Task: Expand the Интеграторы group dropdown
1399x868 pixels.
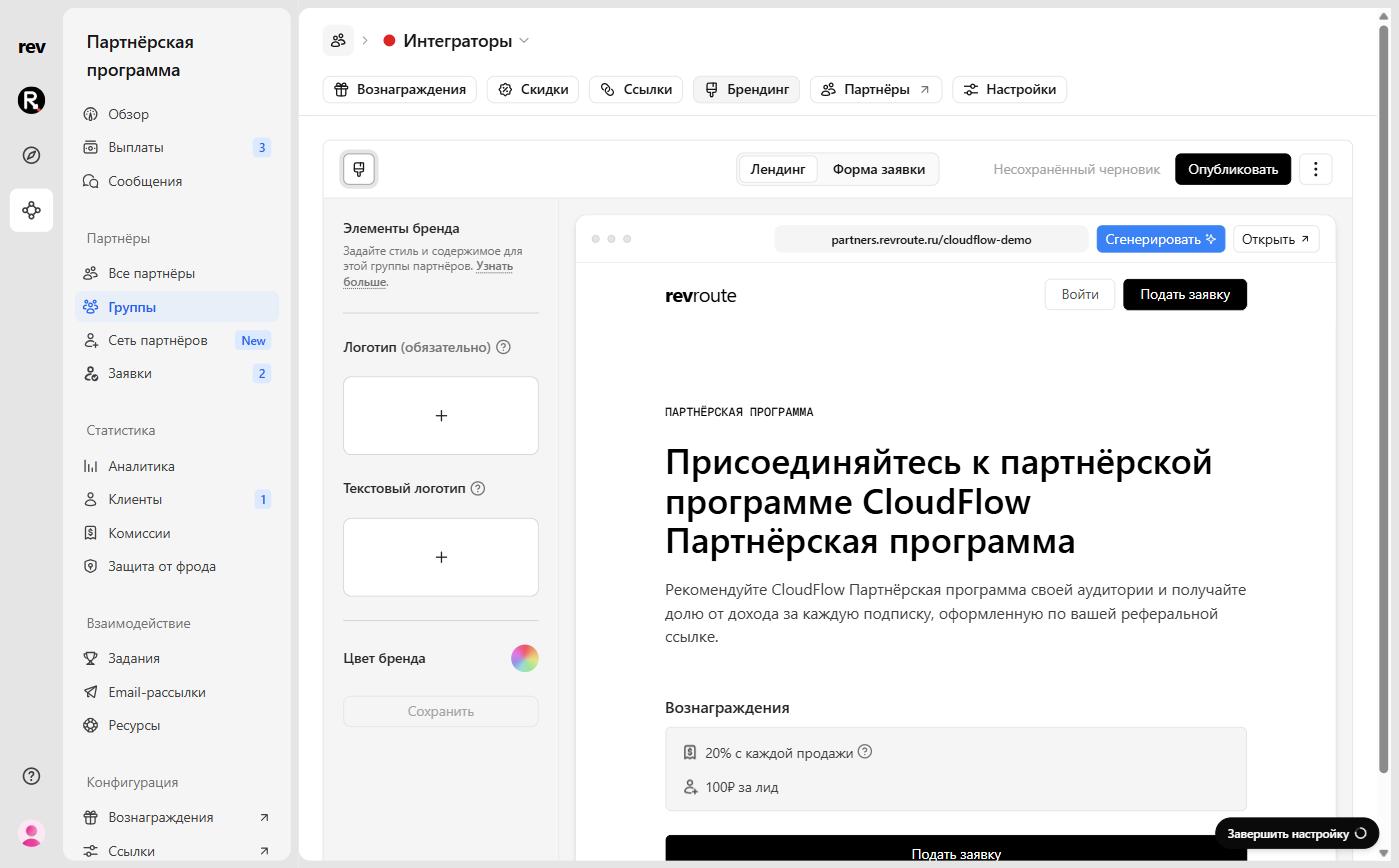Action: [456, 41]
